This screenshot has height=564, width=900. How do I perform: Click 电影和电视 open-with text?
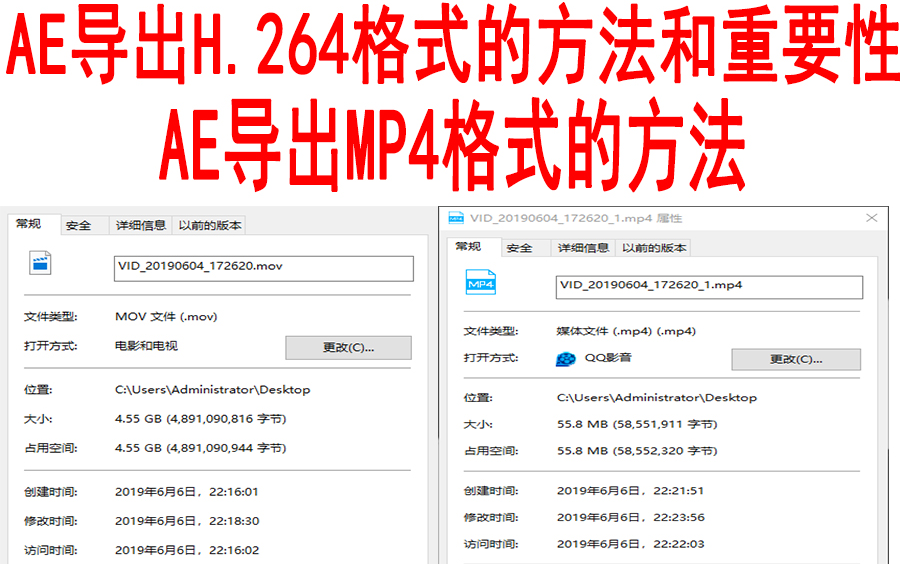click(x=146, y=346)
